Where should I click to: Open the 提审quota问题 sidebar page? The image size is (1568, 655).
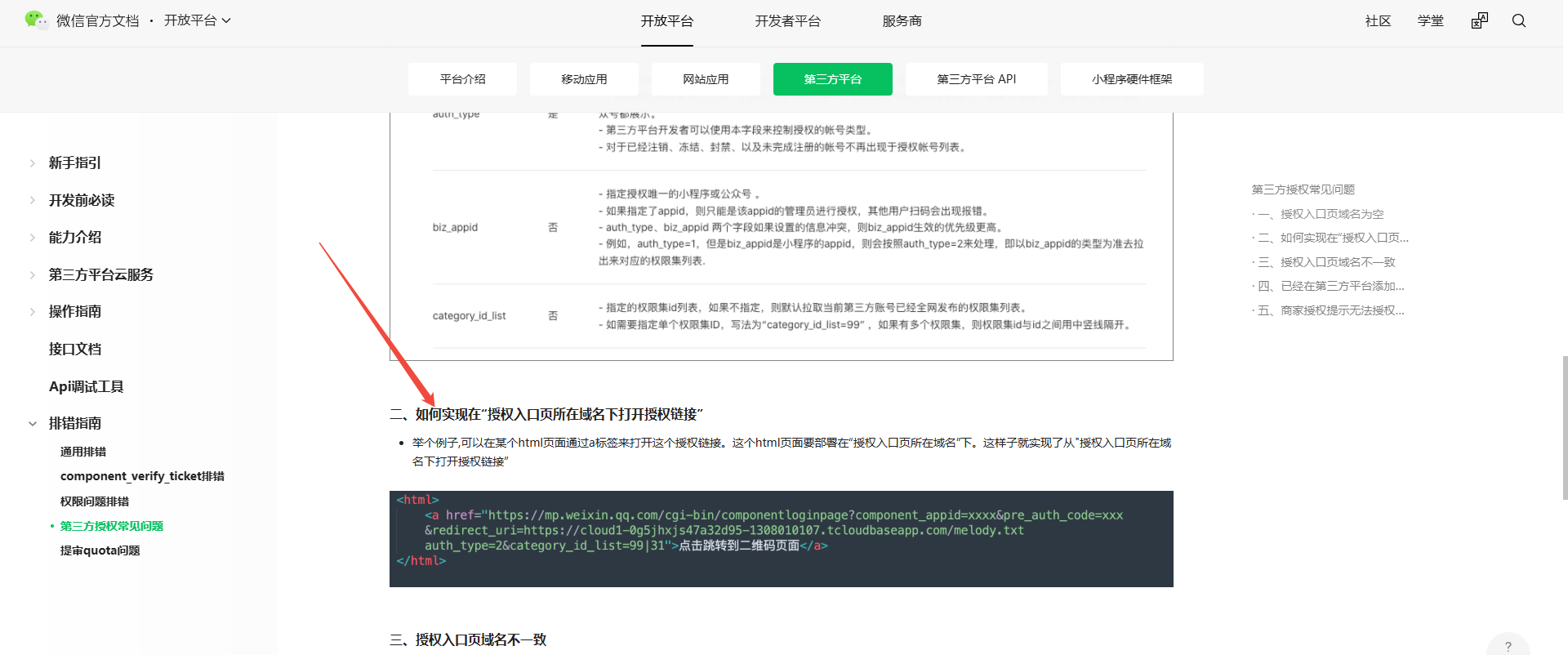pyautogui.click(x=100, y=550)
